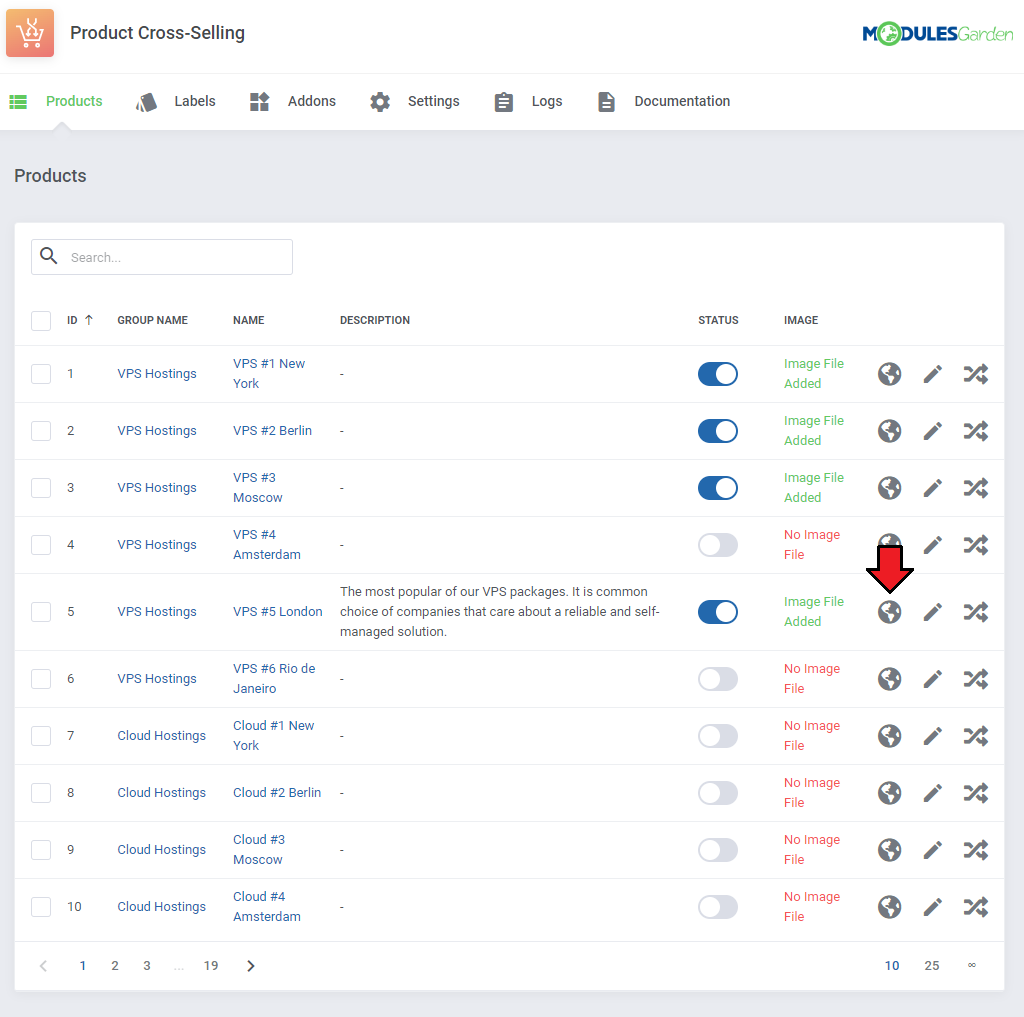Click the search magnifier icon

point(49,256)
